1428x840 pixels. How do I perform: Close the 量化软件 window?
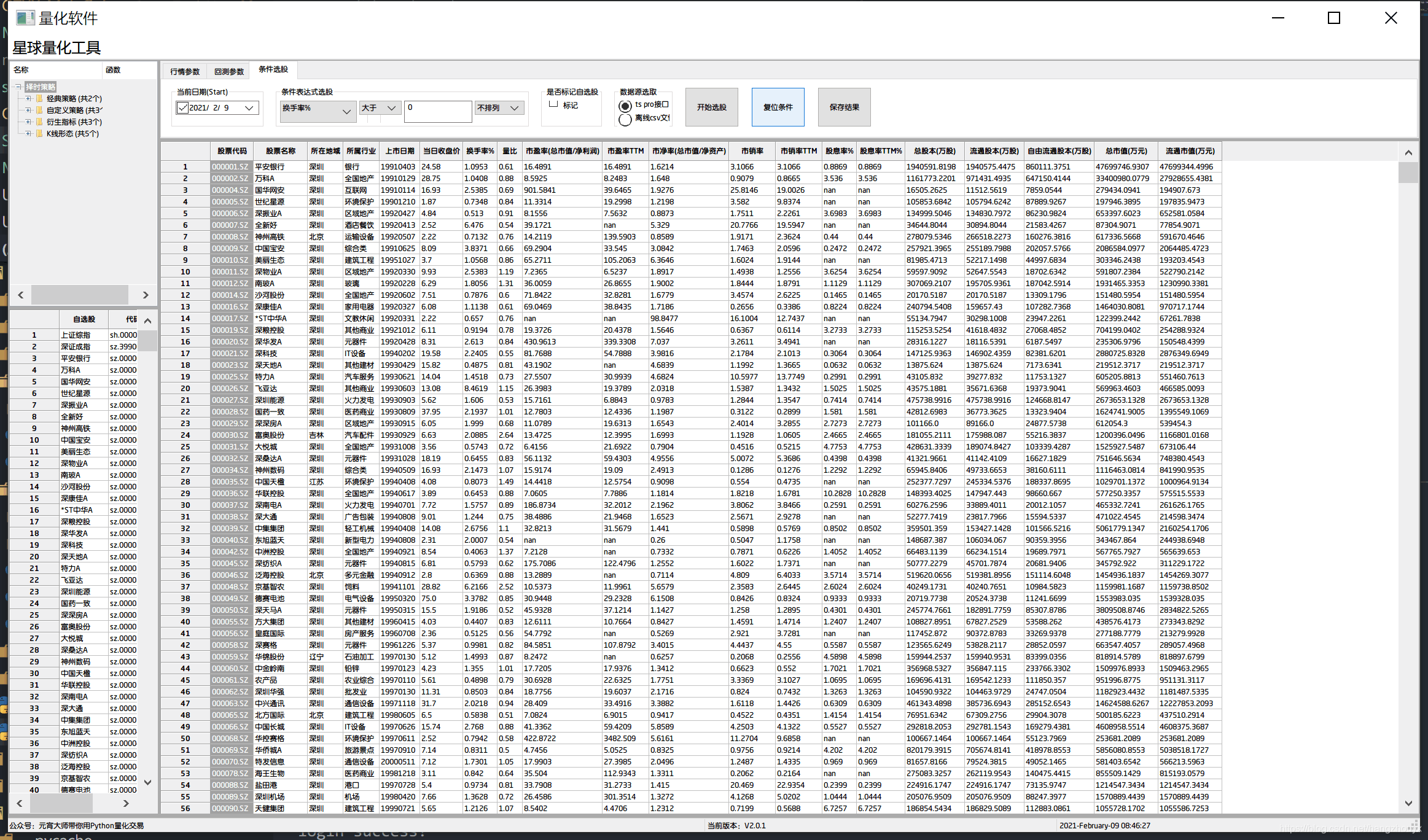1391,18
